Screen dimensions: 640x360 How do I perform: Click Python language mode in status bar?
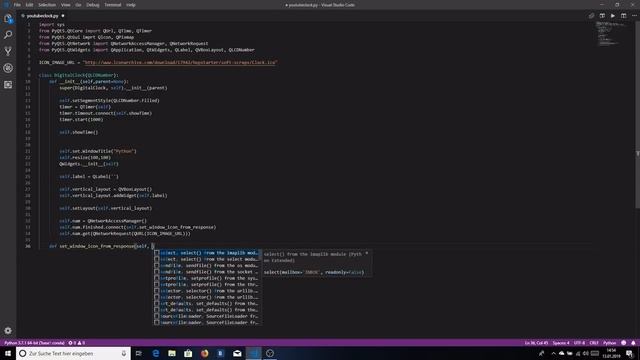[x=609, y=343]
